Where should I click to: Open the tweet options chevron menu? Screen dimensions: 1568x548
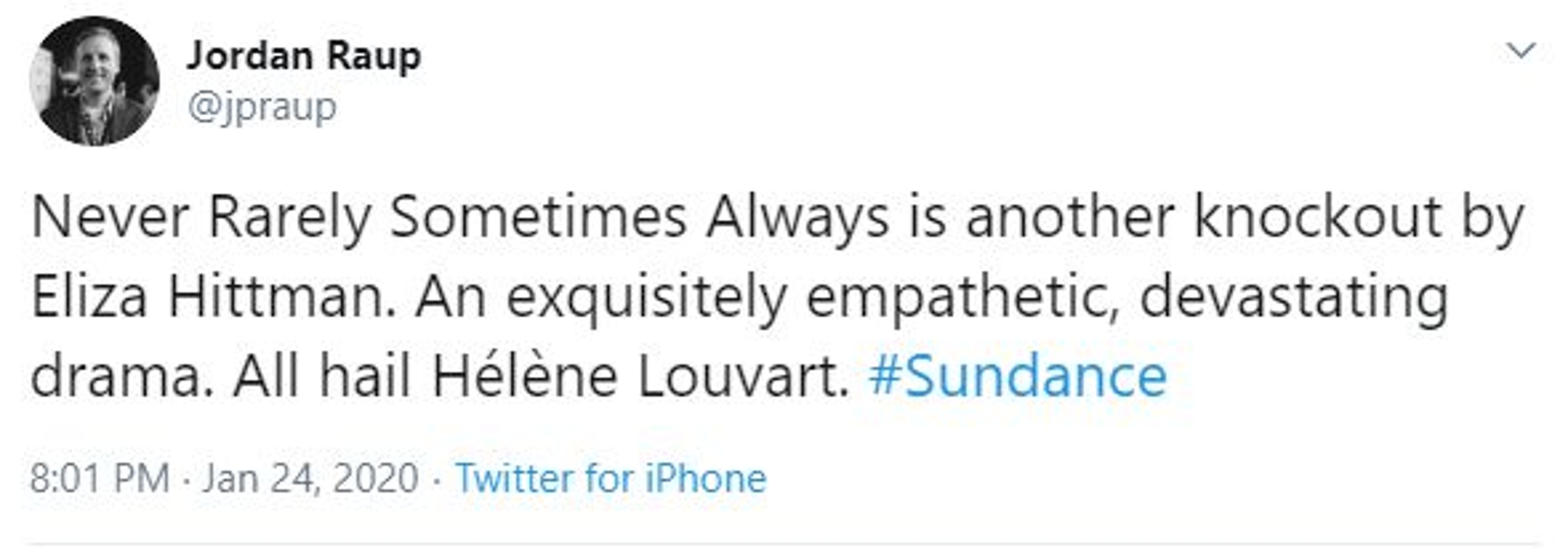pos(1521,51)
